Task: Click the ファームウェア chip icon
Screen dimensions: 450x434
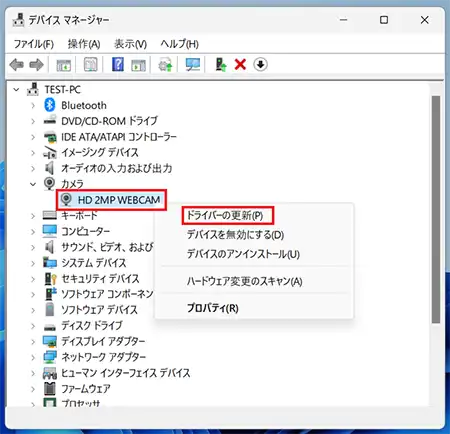Action: pyautogui.click(x=50, y=388)
